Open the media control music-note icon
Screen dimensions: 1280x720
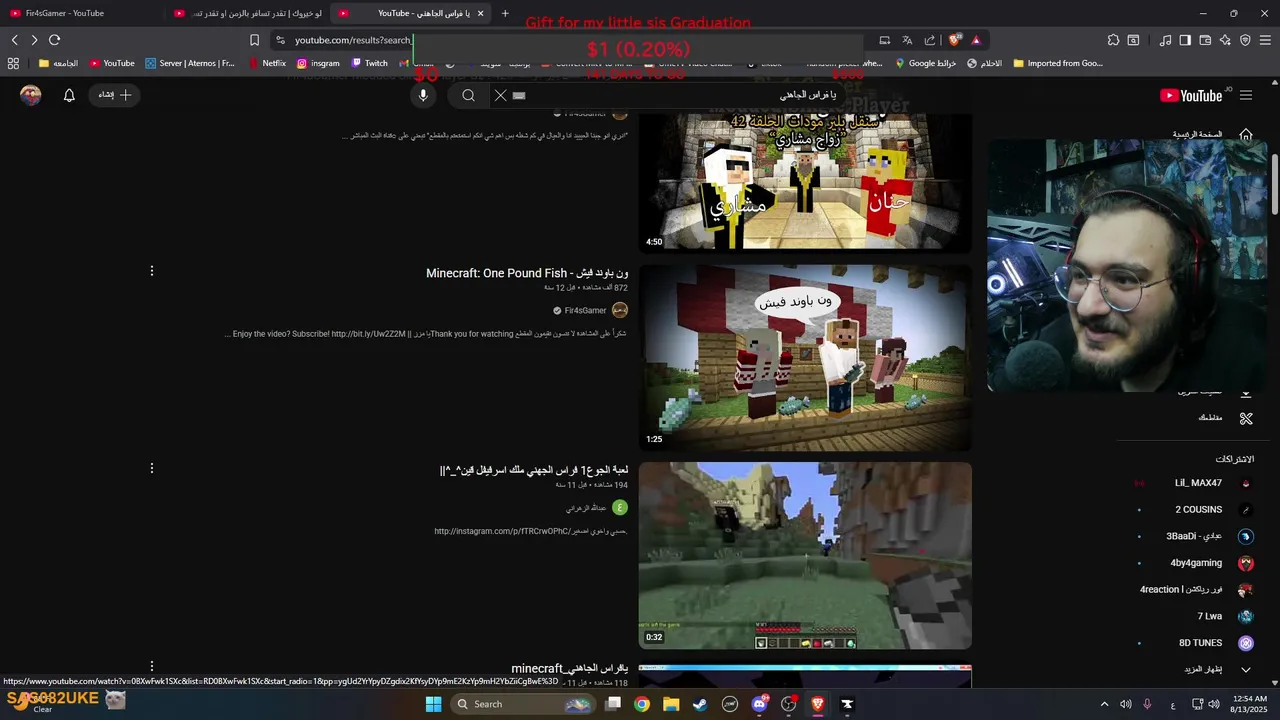pyautogui.click(x=1165, y=40)
